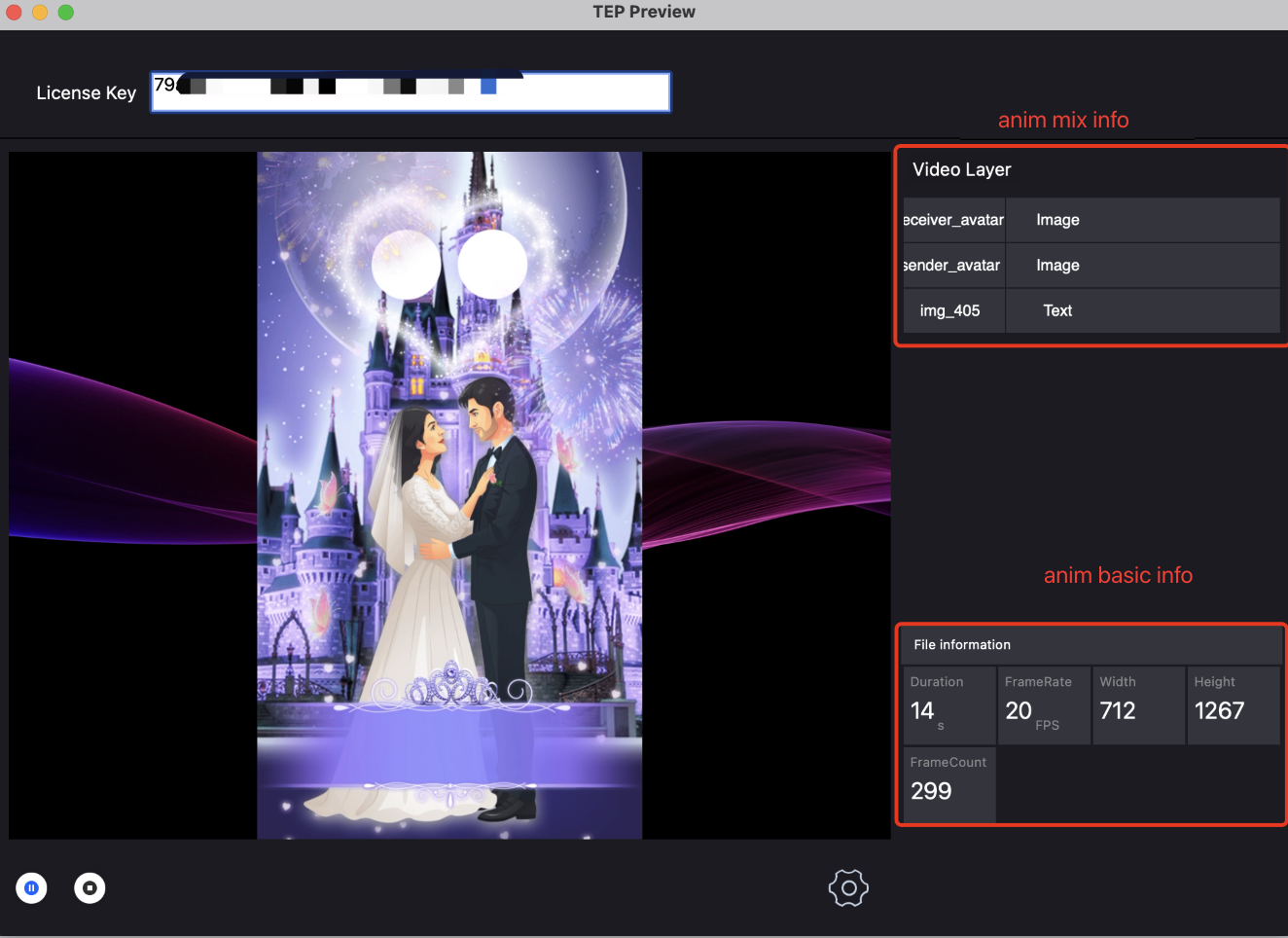Click the green full-screen window button

click(x=66, y=12)
